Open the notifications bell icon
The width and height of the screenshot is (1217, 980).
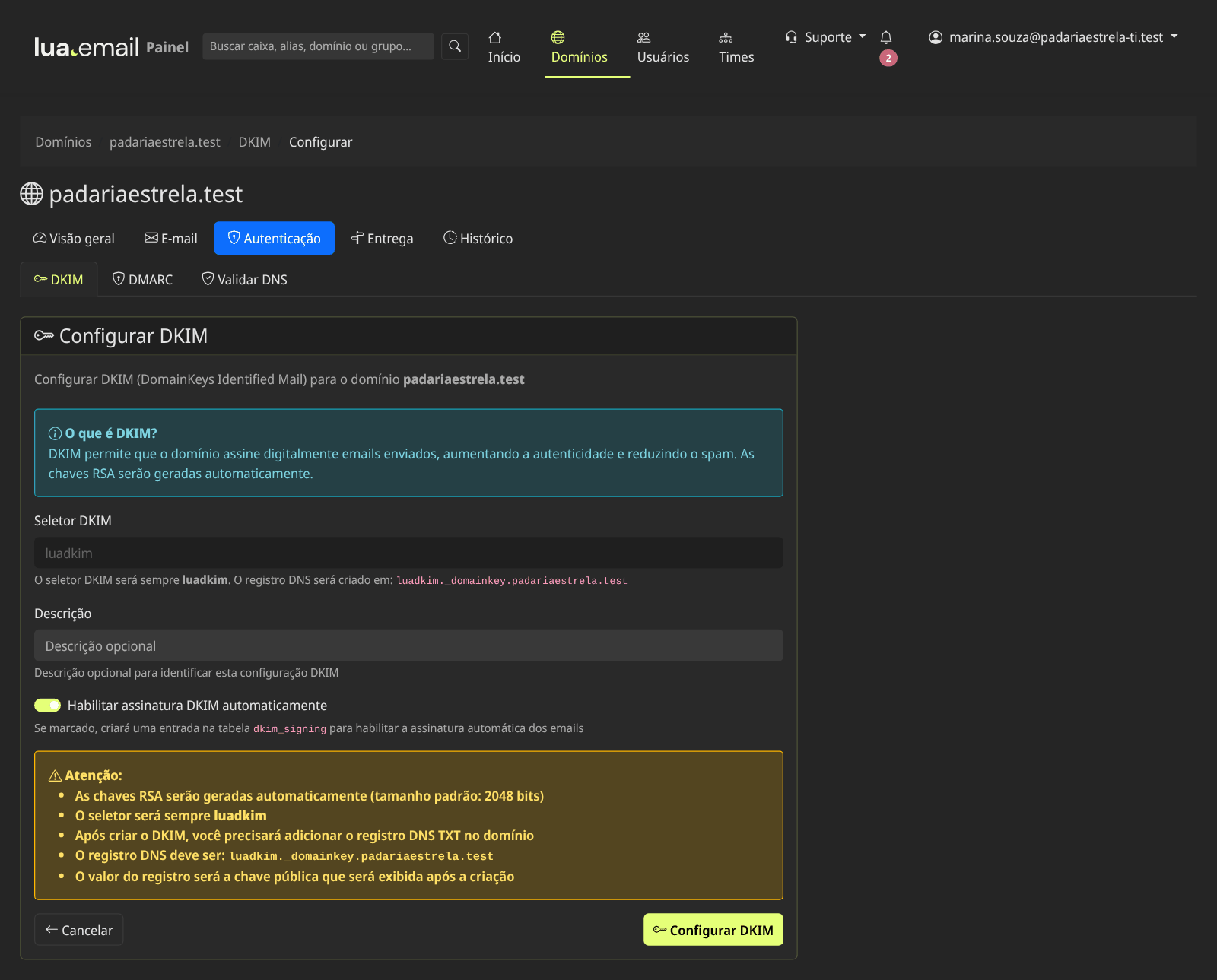(886, 37)
